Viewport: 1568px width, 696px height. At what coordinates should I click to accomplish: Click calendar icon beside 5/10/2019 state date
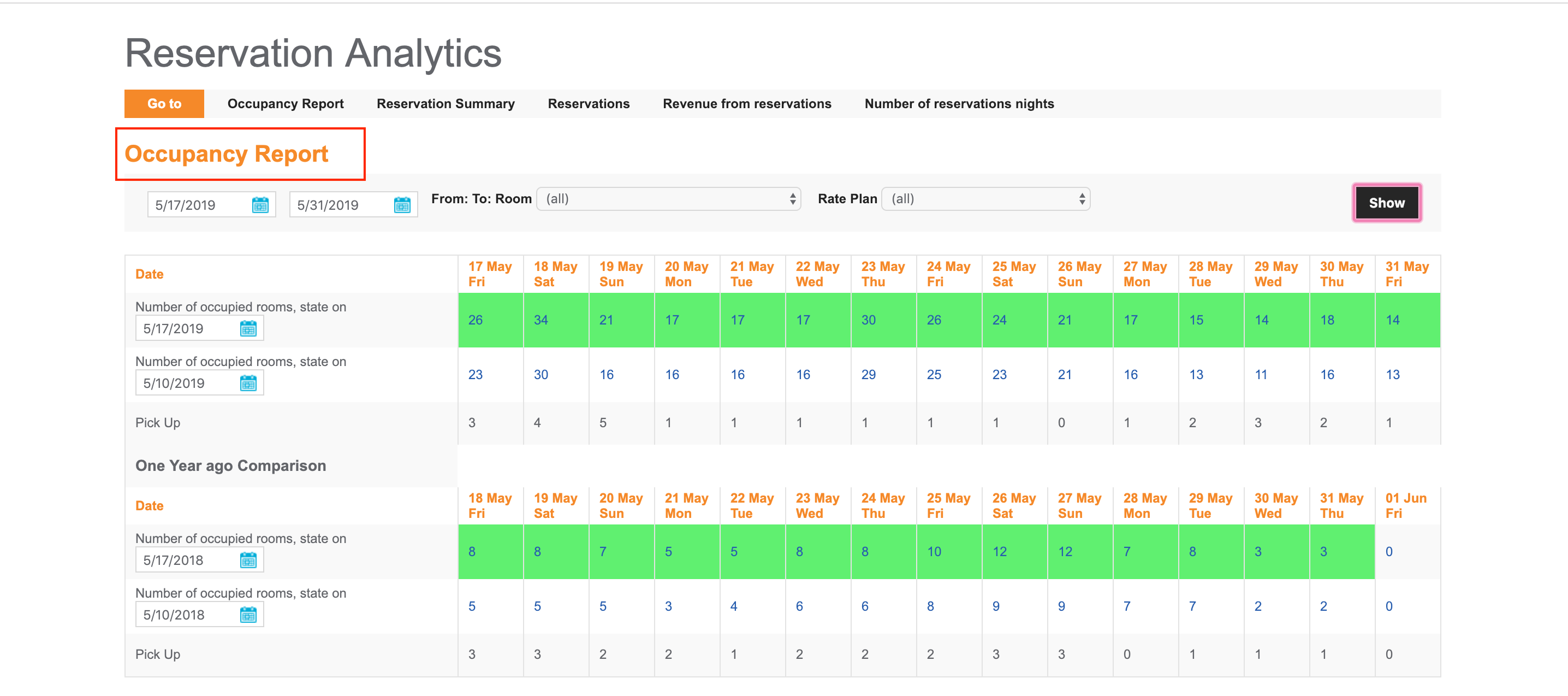(248, 383)
